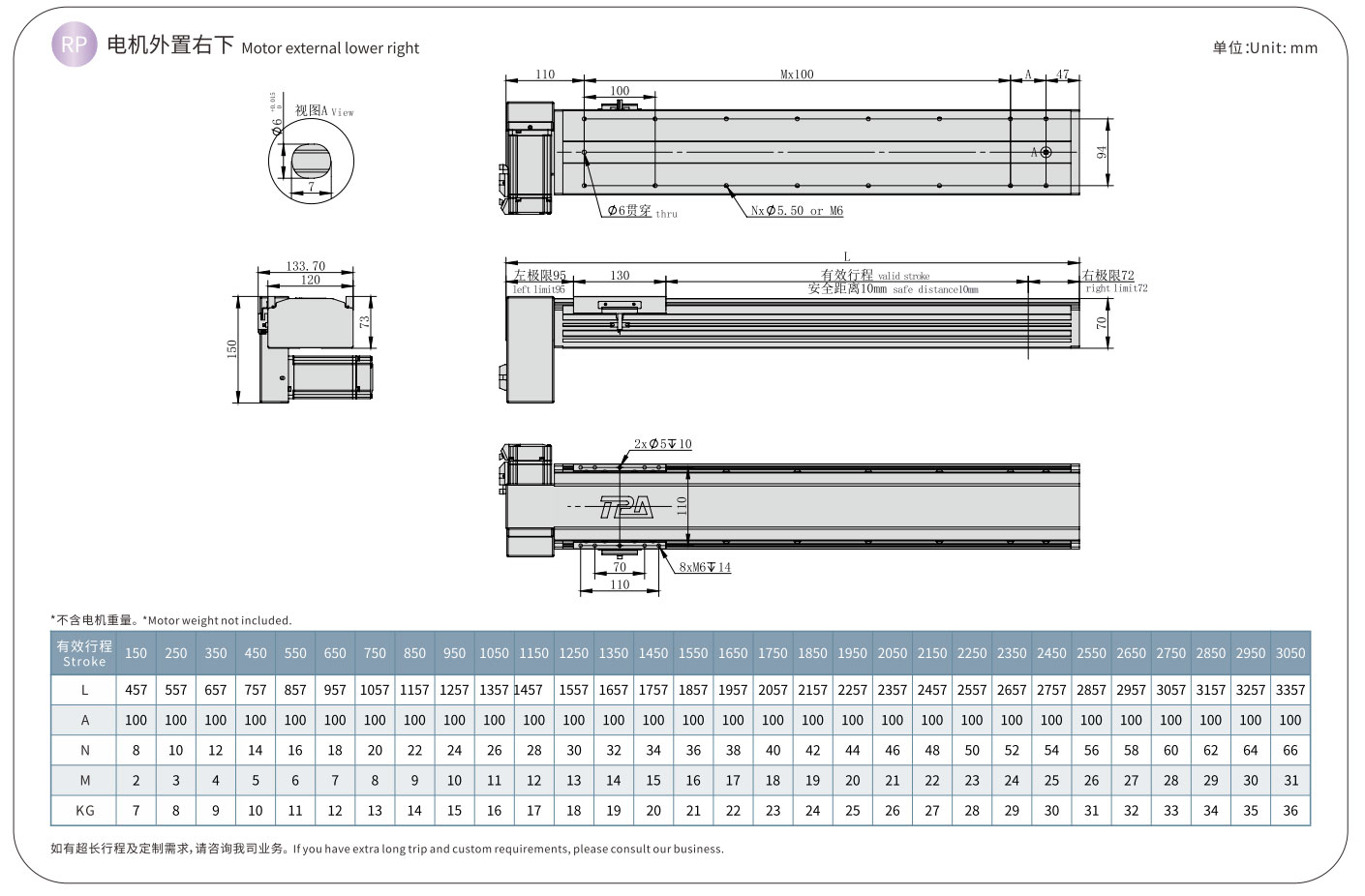Open the circular View A detail drawing
The height and width of the screenshot is (896, 1365).
click(311, 162)
